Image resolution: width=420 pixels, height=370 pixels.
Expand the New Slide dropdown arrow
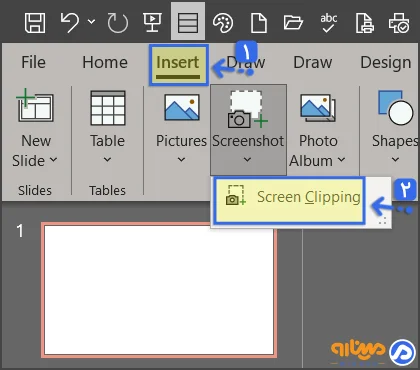coord(54,160)
